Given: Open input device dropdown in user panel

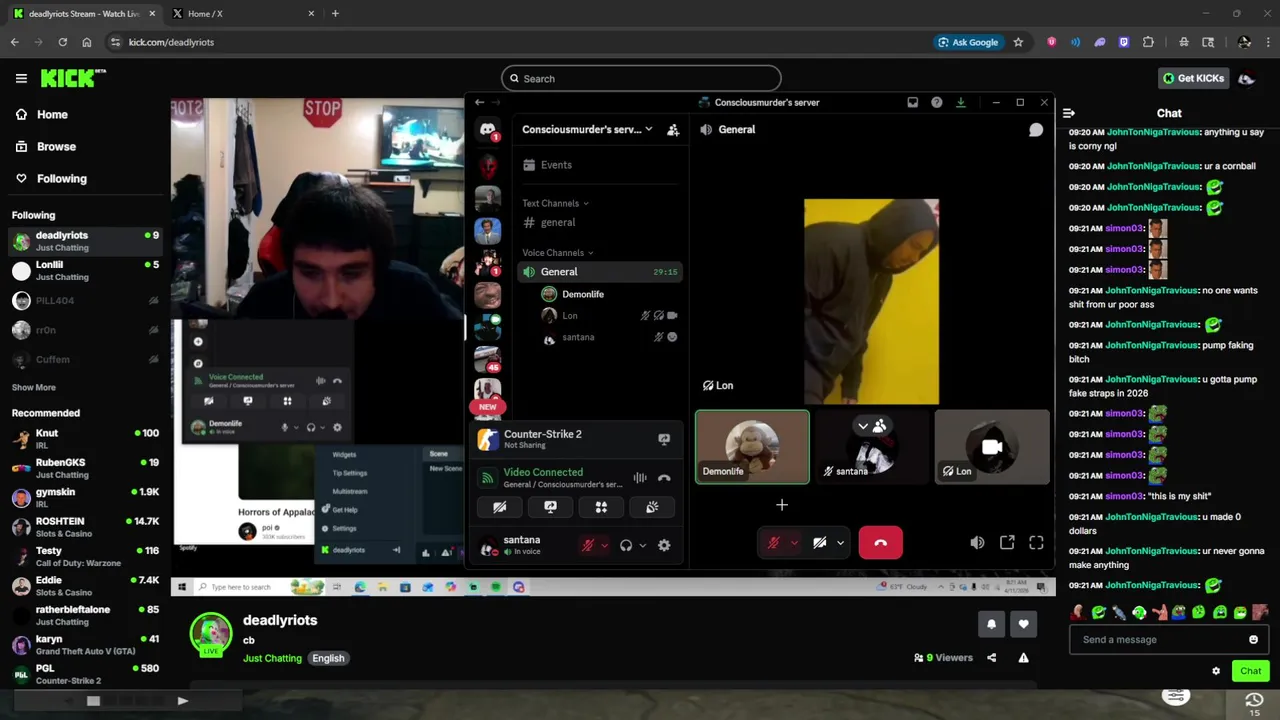Looking at the screenshot, I should click(x=604, y=545).
